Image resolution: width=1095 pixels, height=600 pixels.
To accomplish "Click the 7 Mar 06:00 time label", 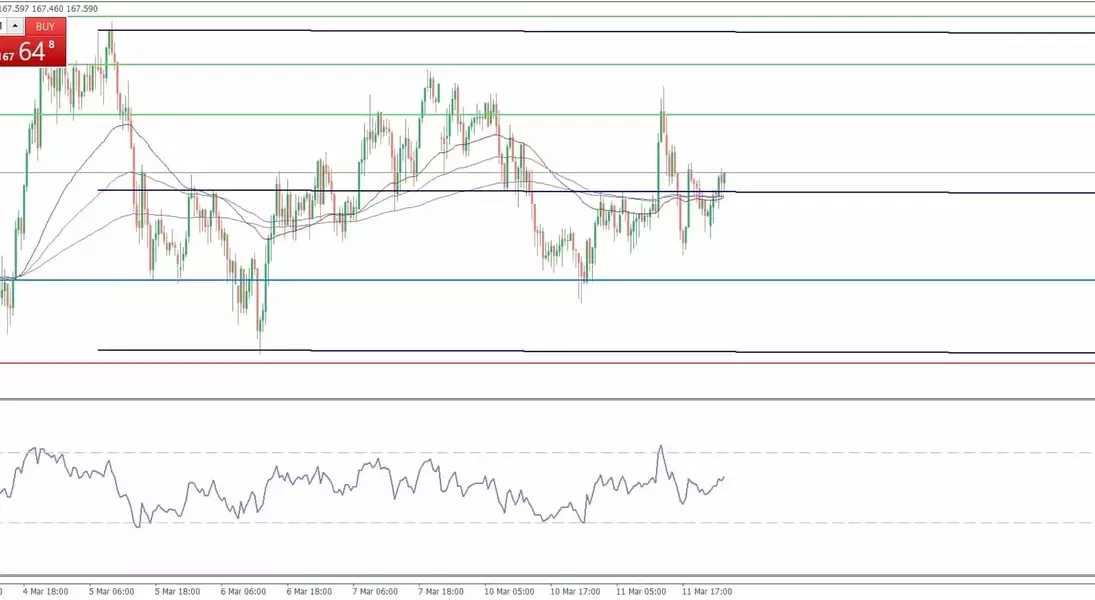I will point(375,591).
